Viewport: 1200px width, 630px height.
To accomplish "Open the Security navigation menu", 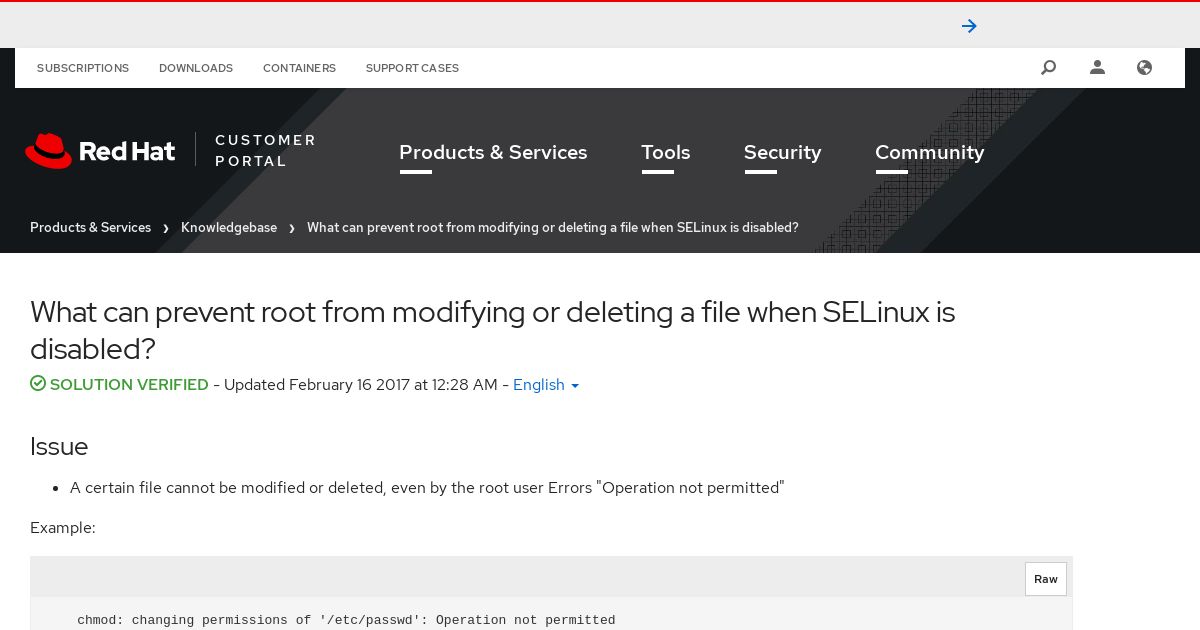I will 782,153.
